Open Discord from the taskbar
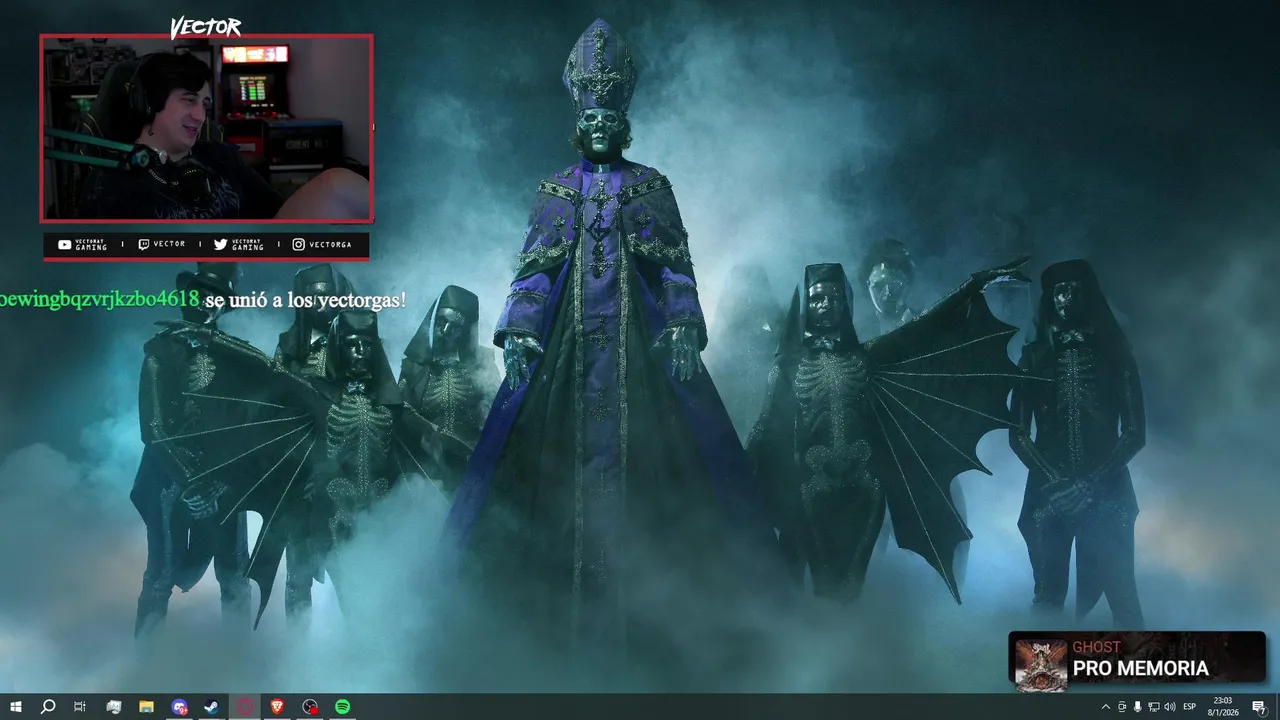Viewport: 1280px width, 720px height. [x=179, y=707]
